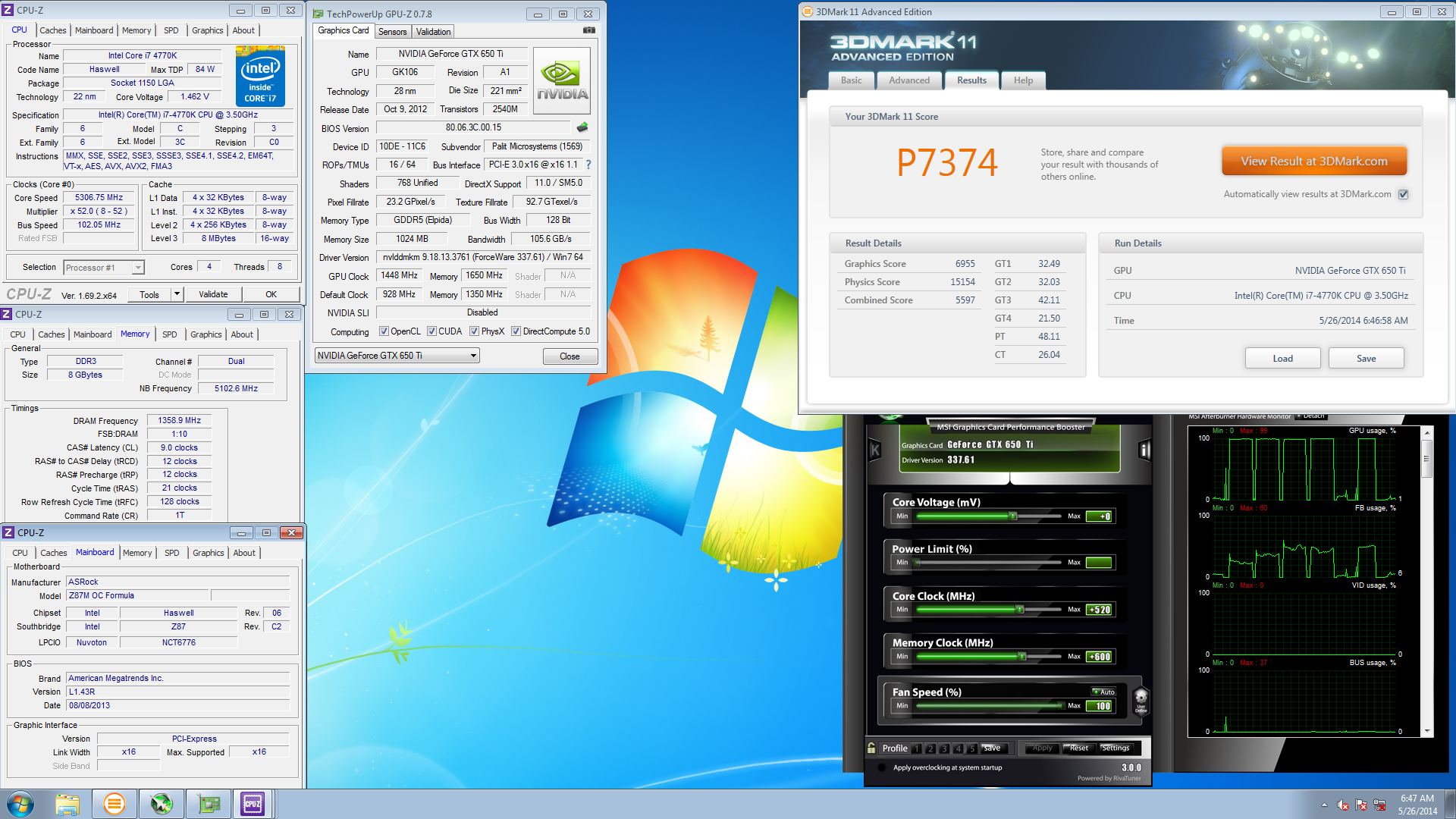This screenshot has height=819, width=1456.
Task: Open Windows Explorer from the taskbar
Action: coord(67,804)
